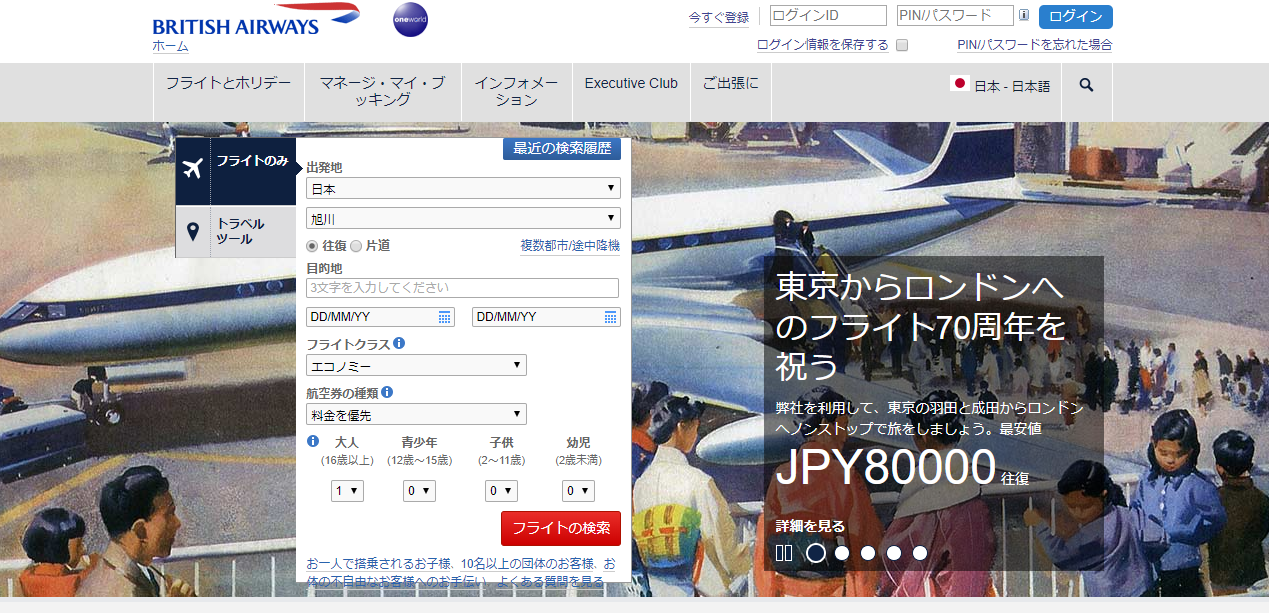
Task: Open Executive Club menu
Action: tap(631, 83)
